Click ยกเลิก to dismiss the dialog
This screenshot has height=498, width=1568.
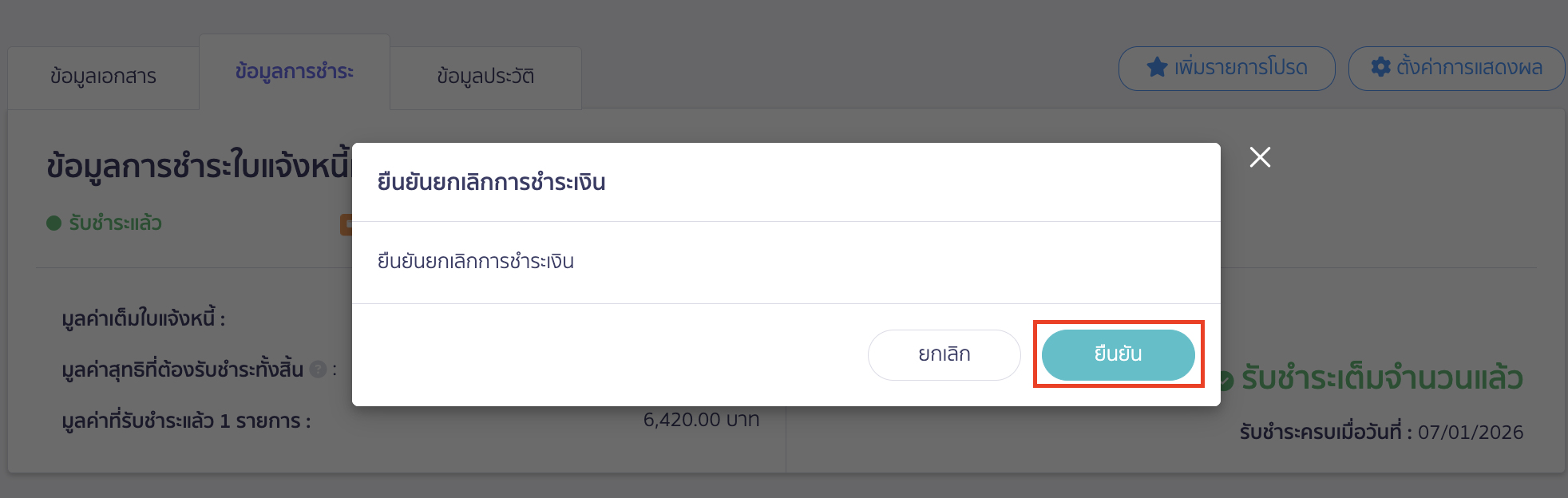click(x=944, y=354)
